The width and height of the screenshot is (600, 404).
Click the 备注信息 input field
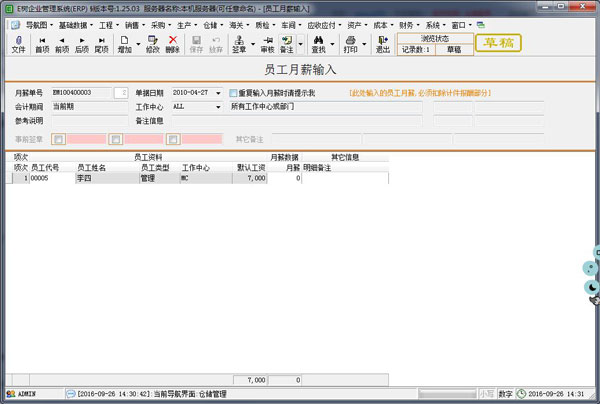coord(297,121)
